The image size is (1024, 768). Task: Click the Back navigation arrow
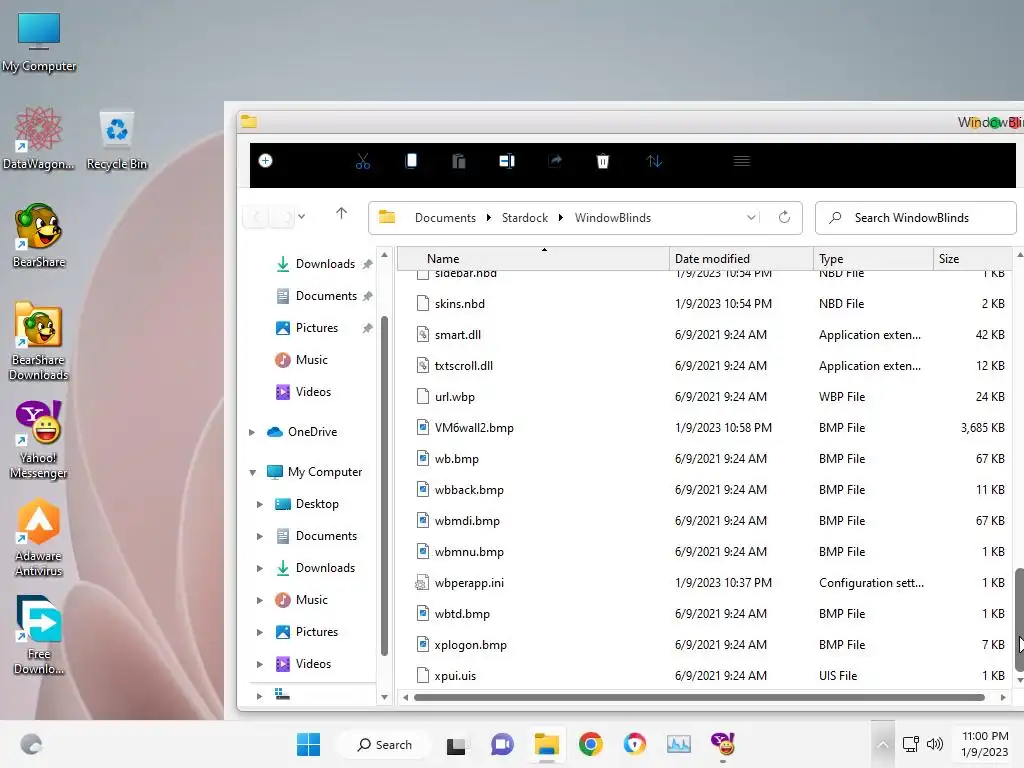point(257,217)
